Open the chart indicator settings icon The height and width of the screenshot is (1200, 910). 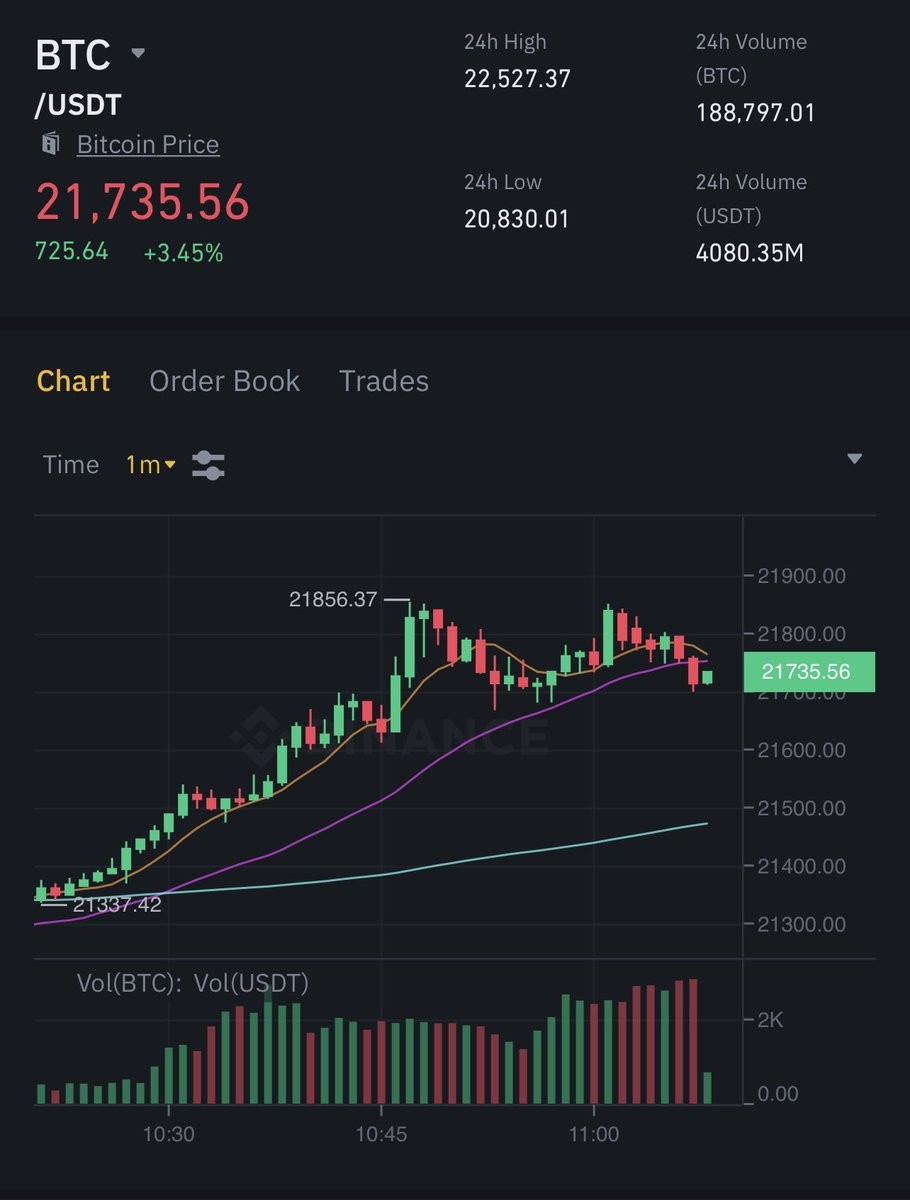(208, 465)
